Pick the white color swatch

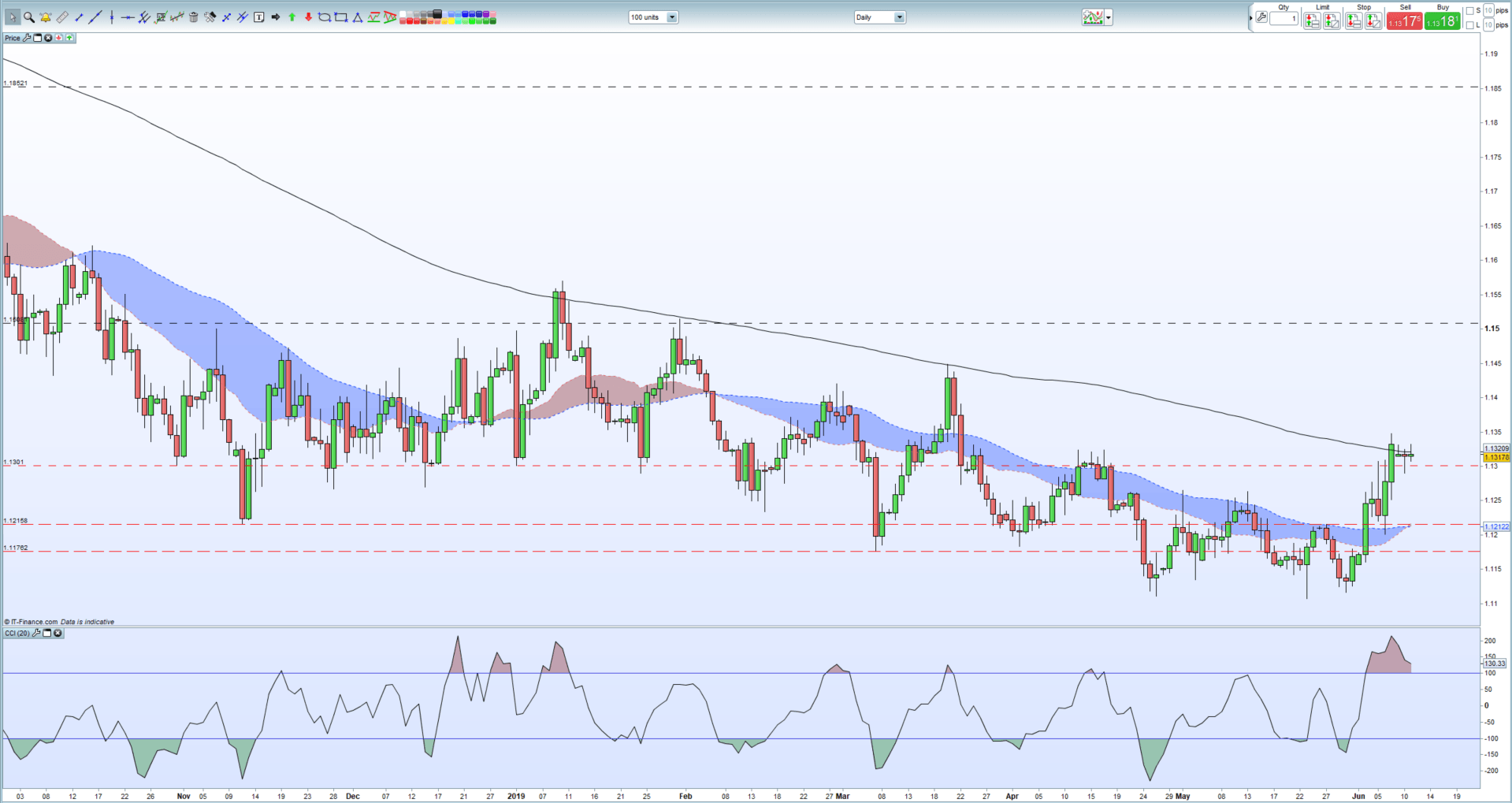pos(403,13)
